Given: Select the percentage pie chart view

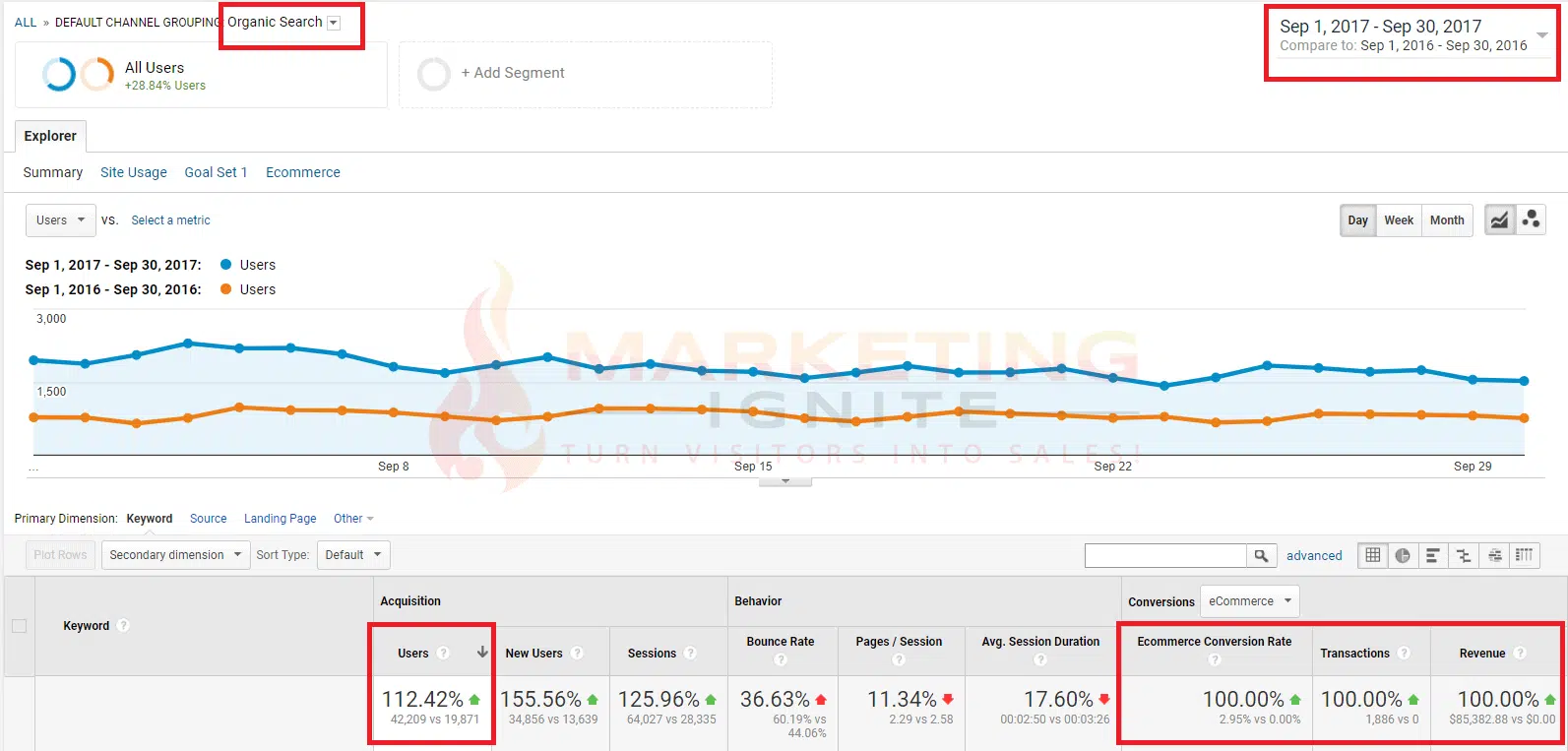Looking at the screenshot, I should pos(1403,555).
